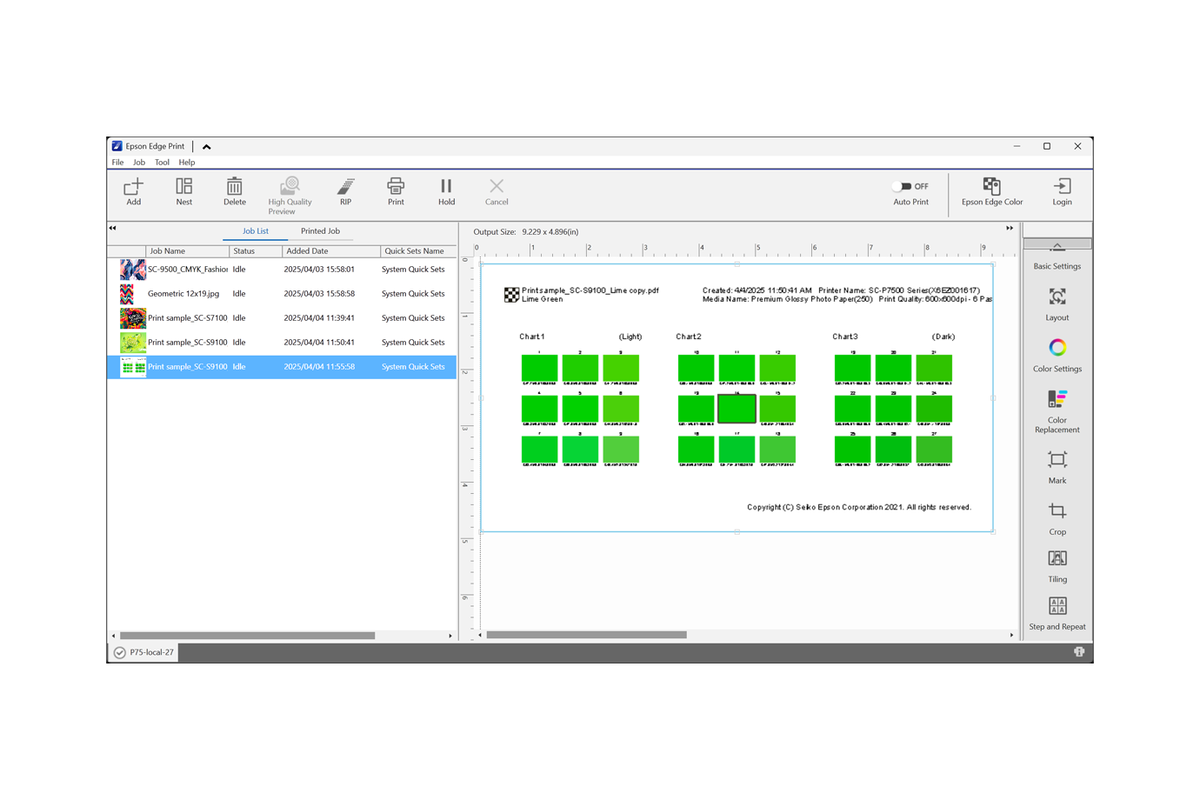Screen dimensions: 1200x800
Task: Click patch 1 in Chart1
Action: [x=539, y=368]
